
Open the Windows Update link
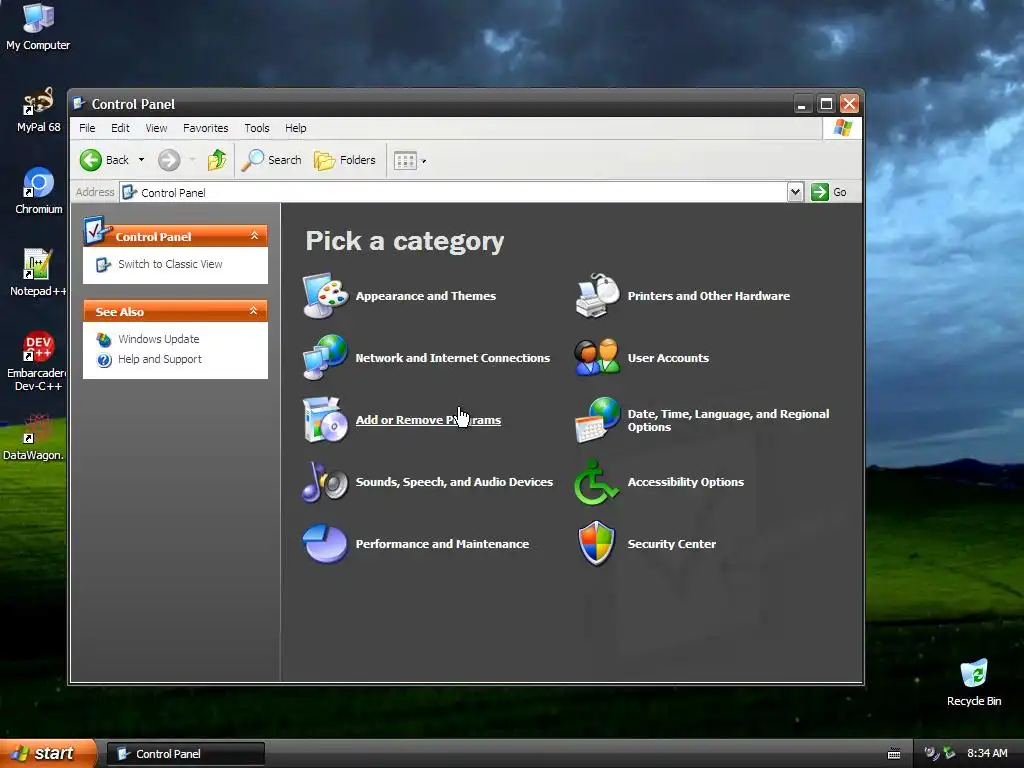(x=159, y=339)
